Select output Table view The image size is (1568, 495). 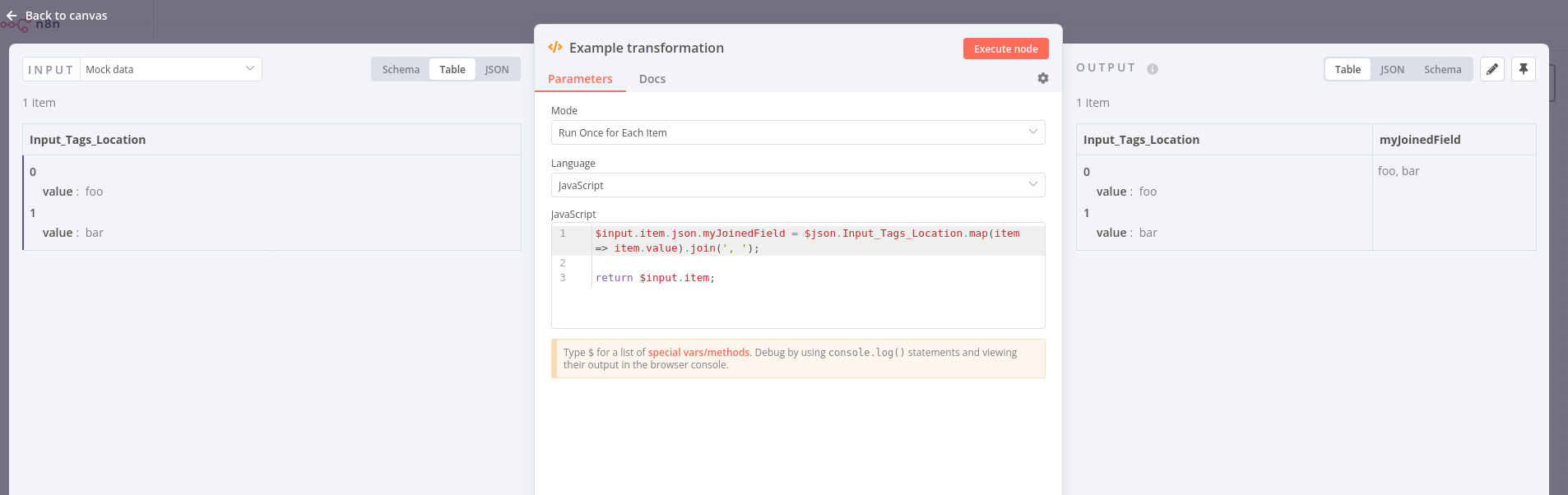click(1347, 69)
